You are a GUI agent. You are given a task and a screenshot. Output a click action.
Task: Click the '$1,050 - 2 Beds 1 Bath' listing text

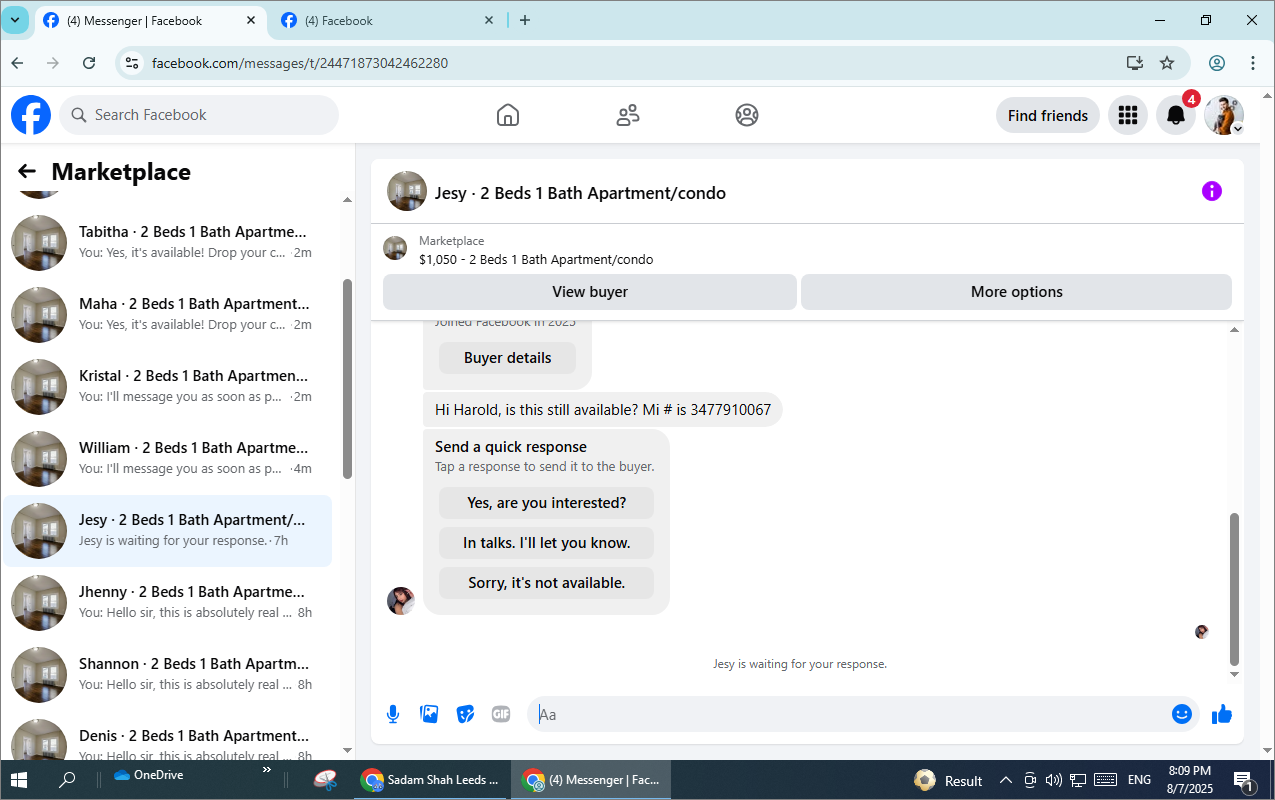coord(536,260)
